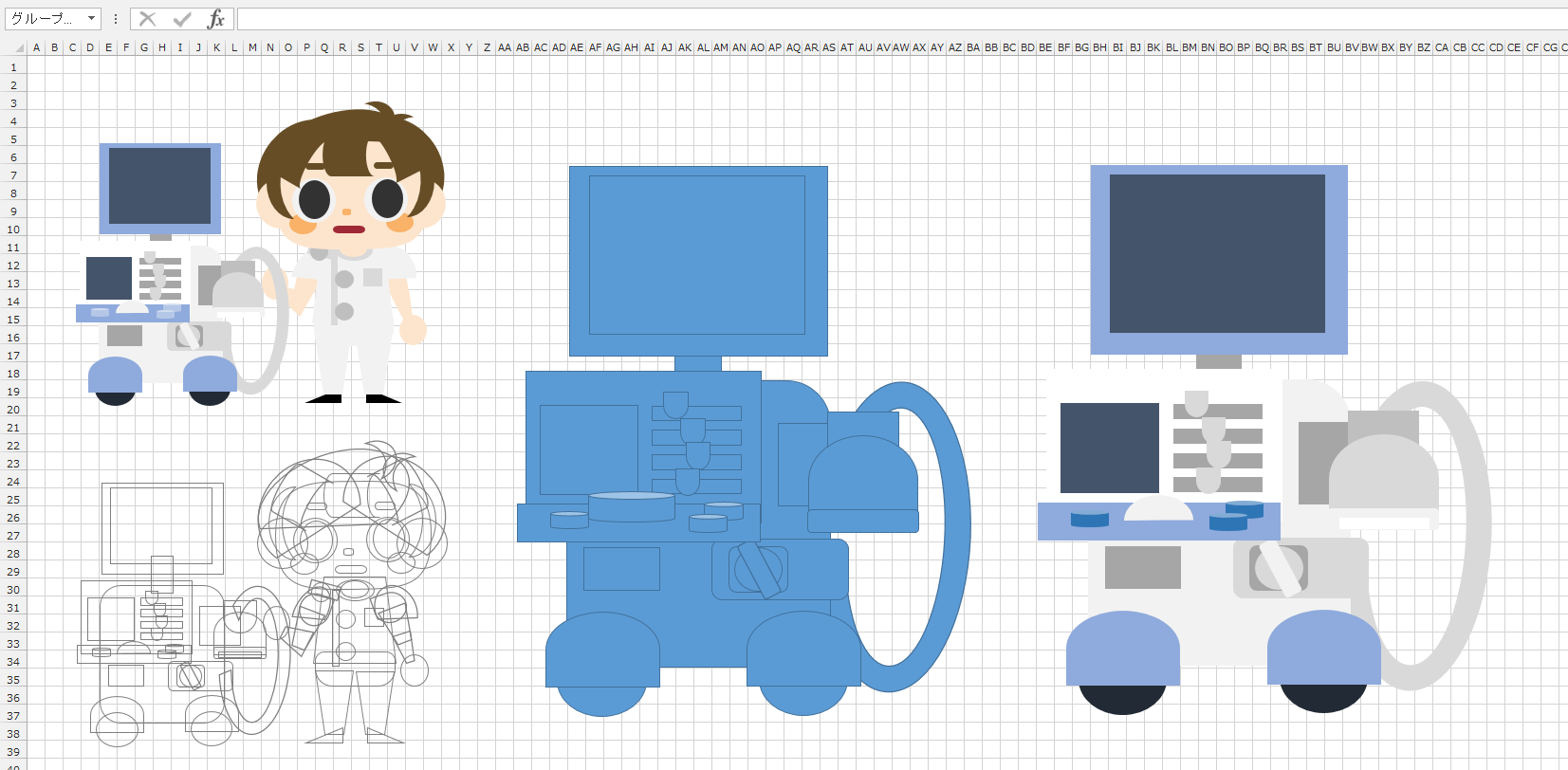Select column BU header
Viewport: 1568px width, 770px height.
coord(1334,47)
